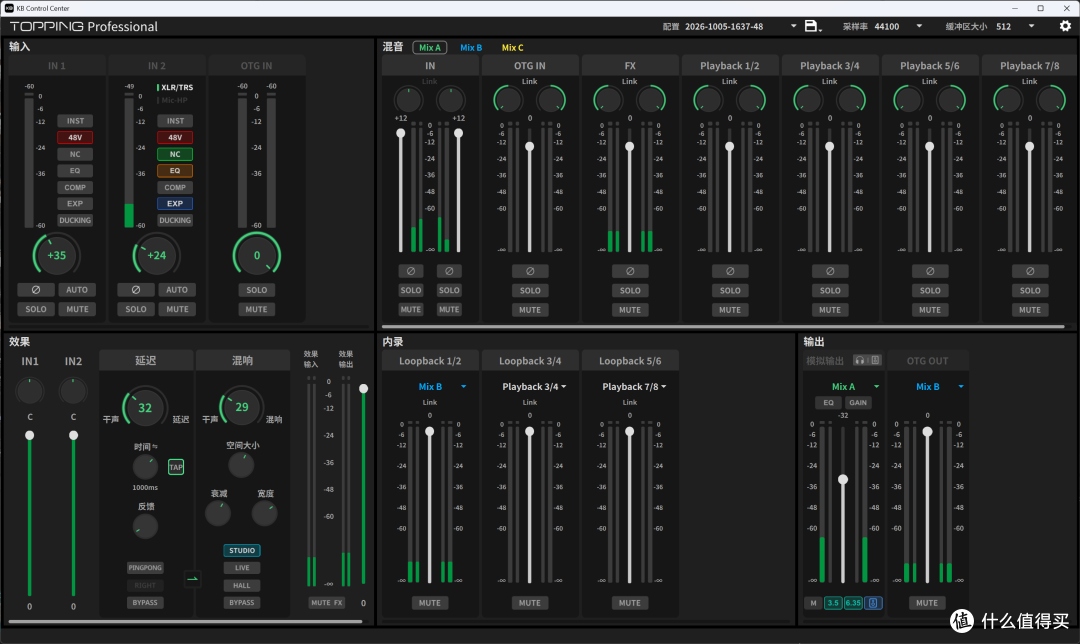Invert phase on IN 2 input
1080x644 pixels.
pos(136,290)
